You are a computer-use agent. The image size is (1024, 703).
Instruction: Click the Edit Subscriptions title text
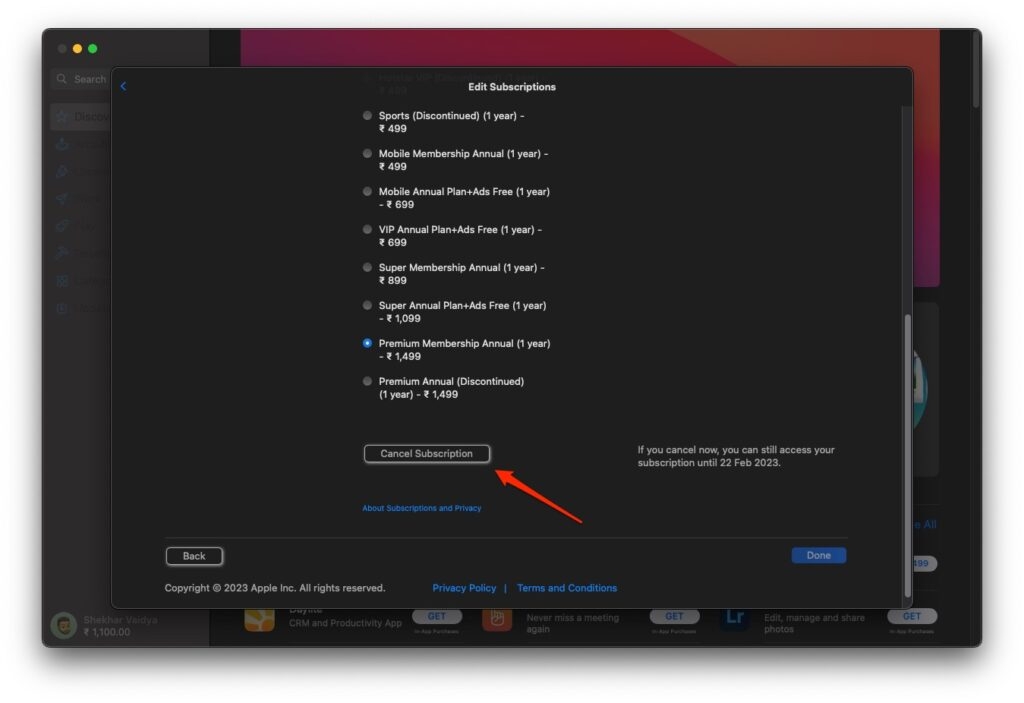coord(512,87)
